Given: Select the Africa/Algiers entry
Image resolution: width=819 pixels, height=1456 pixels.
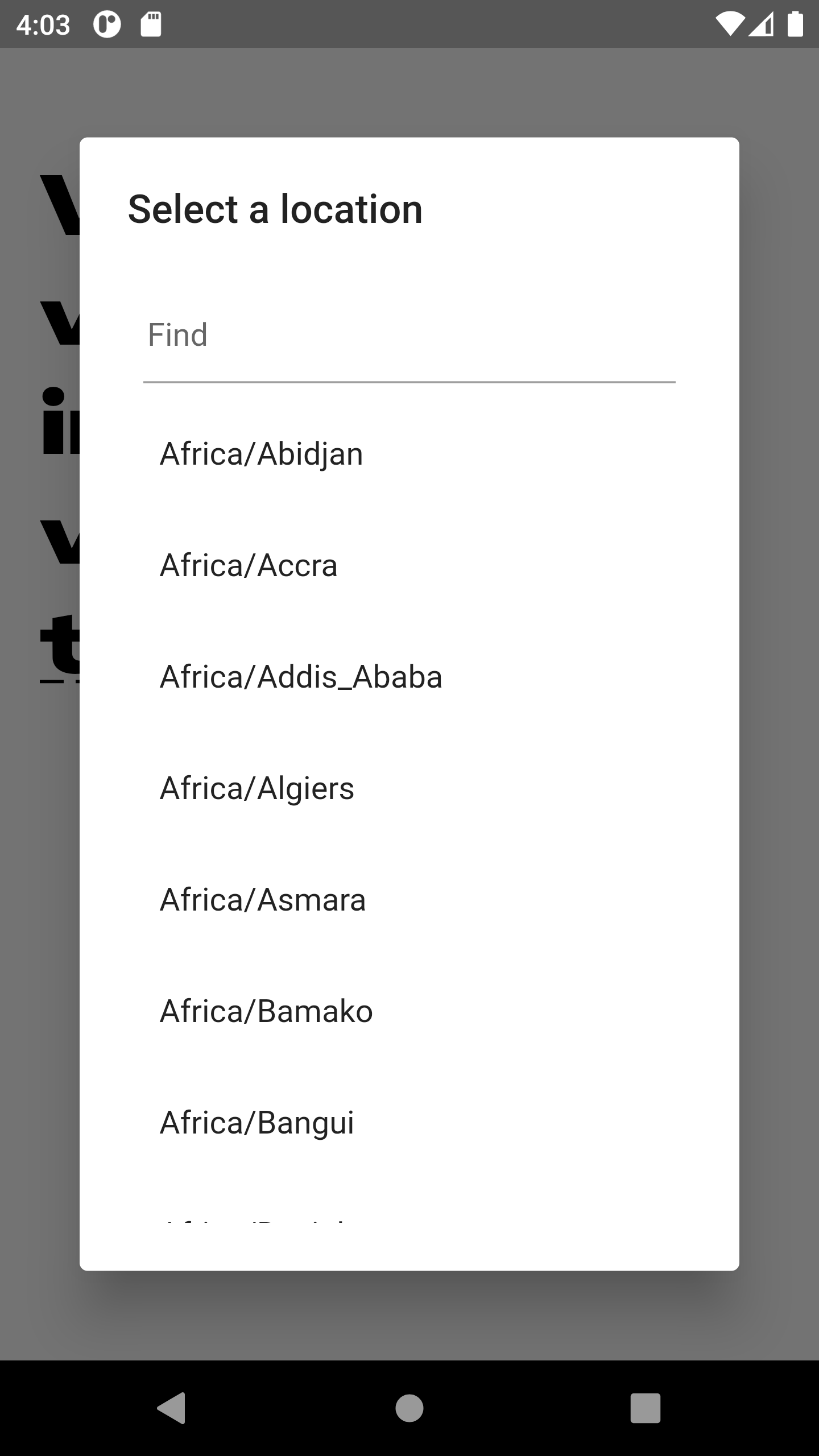Looking at the screenshot, I should [409, 788].
